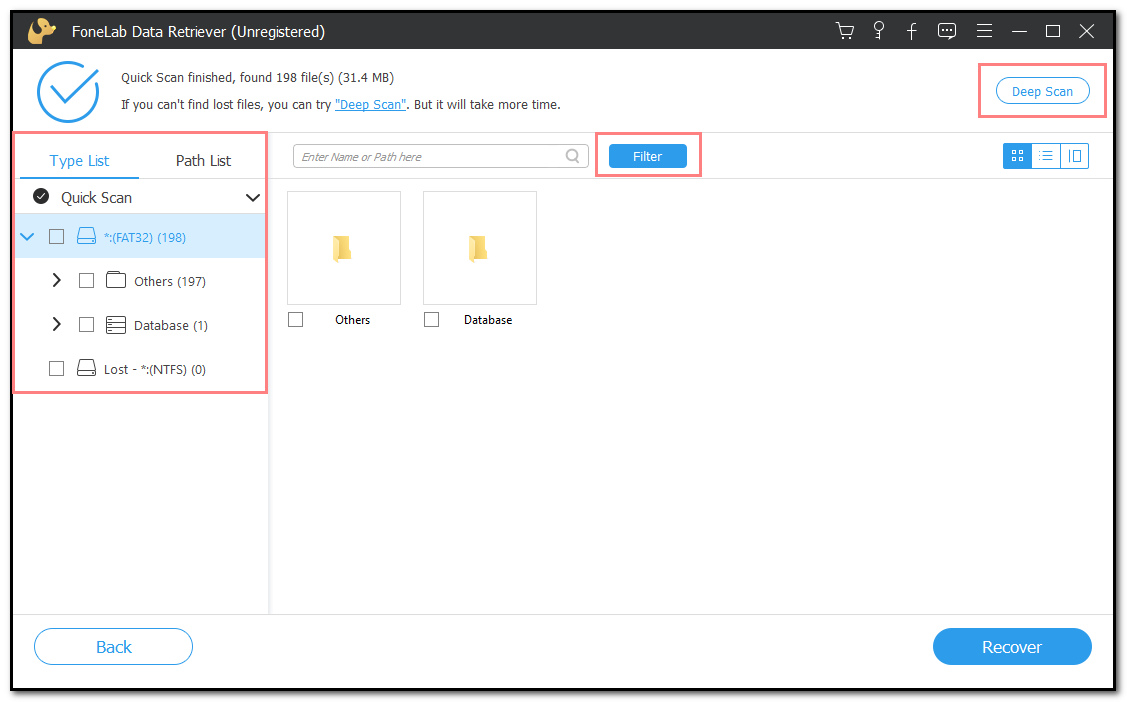Select the Others (197) label

(170, 282)
